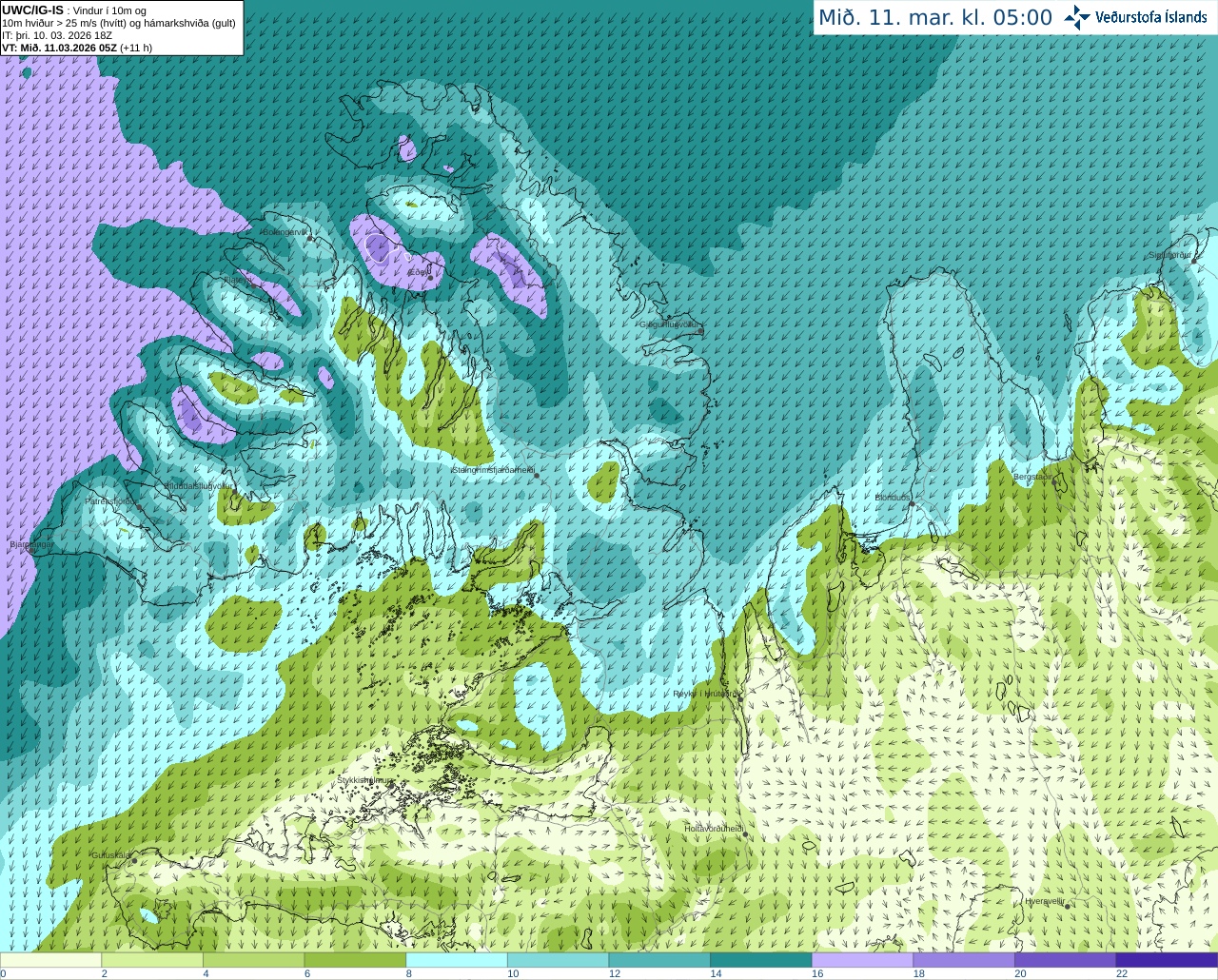This screenshot has width=1218, height=980.
Task: Click the Bergstaðir station label
Action: 1035,477
